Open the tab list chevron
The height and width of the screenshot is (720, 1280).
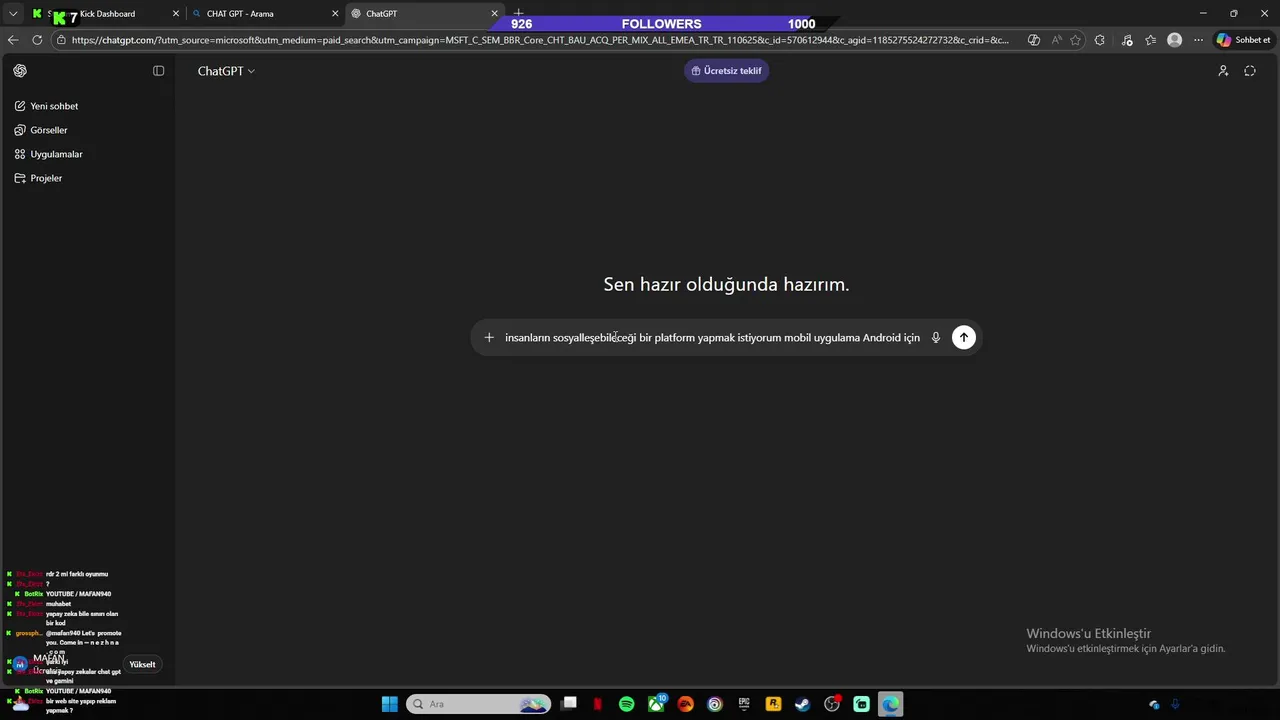[x=13, y=14]
